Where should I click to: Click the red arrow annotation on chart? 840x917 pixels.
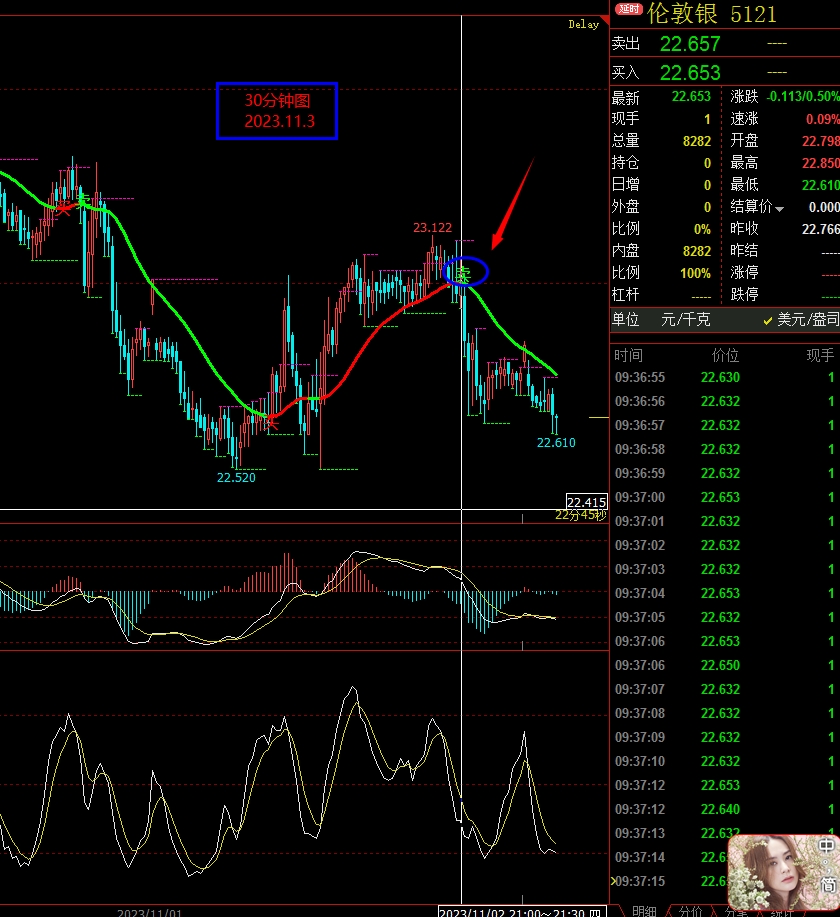[x=513, y=203]
